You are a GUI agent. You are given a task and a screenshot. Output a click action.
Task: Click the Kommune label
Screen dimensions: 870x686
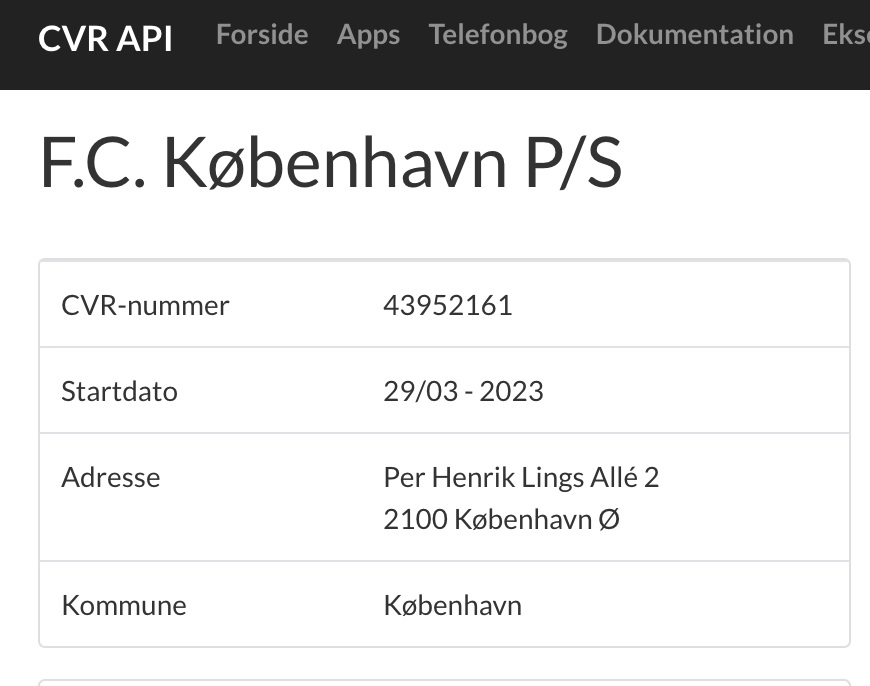click(124, 605)
